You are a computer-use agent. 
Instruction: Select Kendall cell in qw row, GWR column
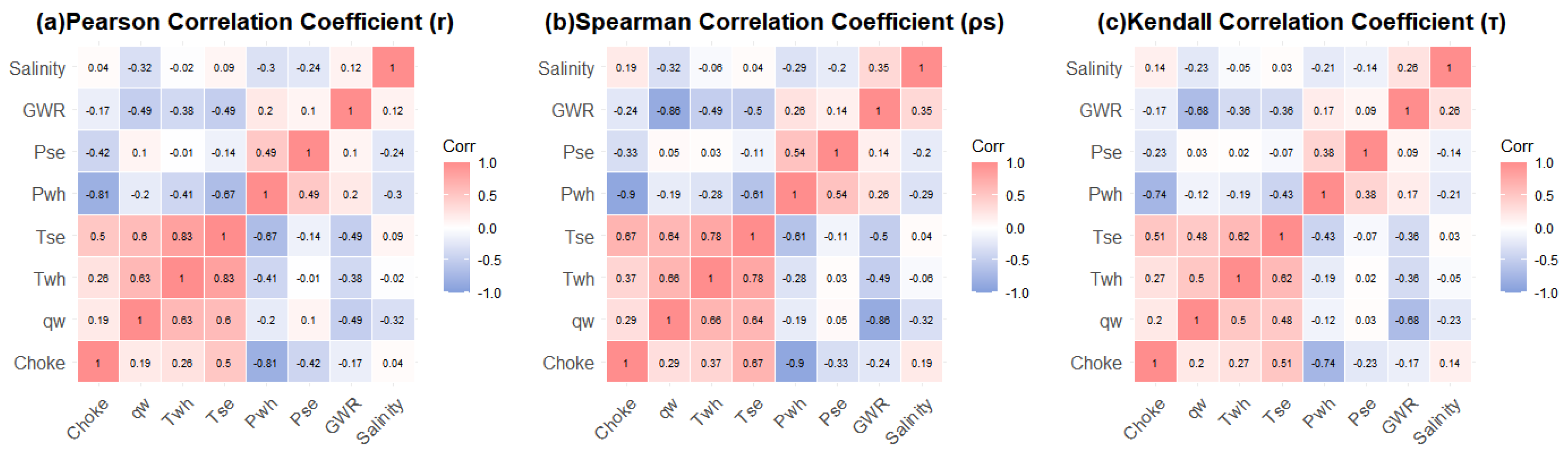pos(1408,320)
